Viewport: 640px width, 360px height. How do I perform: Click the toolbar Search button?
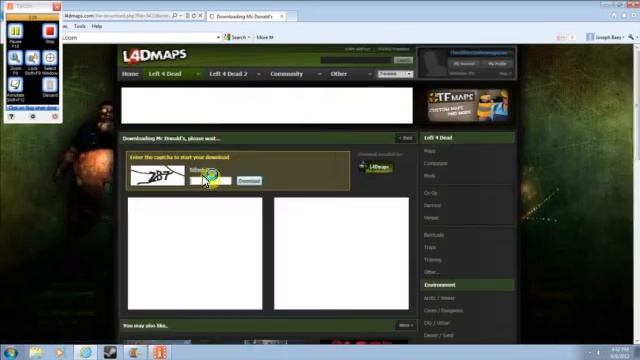click(x=237, y=38)
